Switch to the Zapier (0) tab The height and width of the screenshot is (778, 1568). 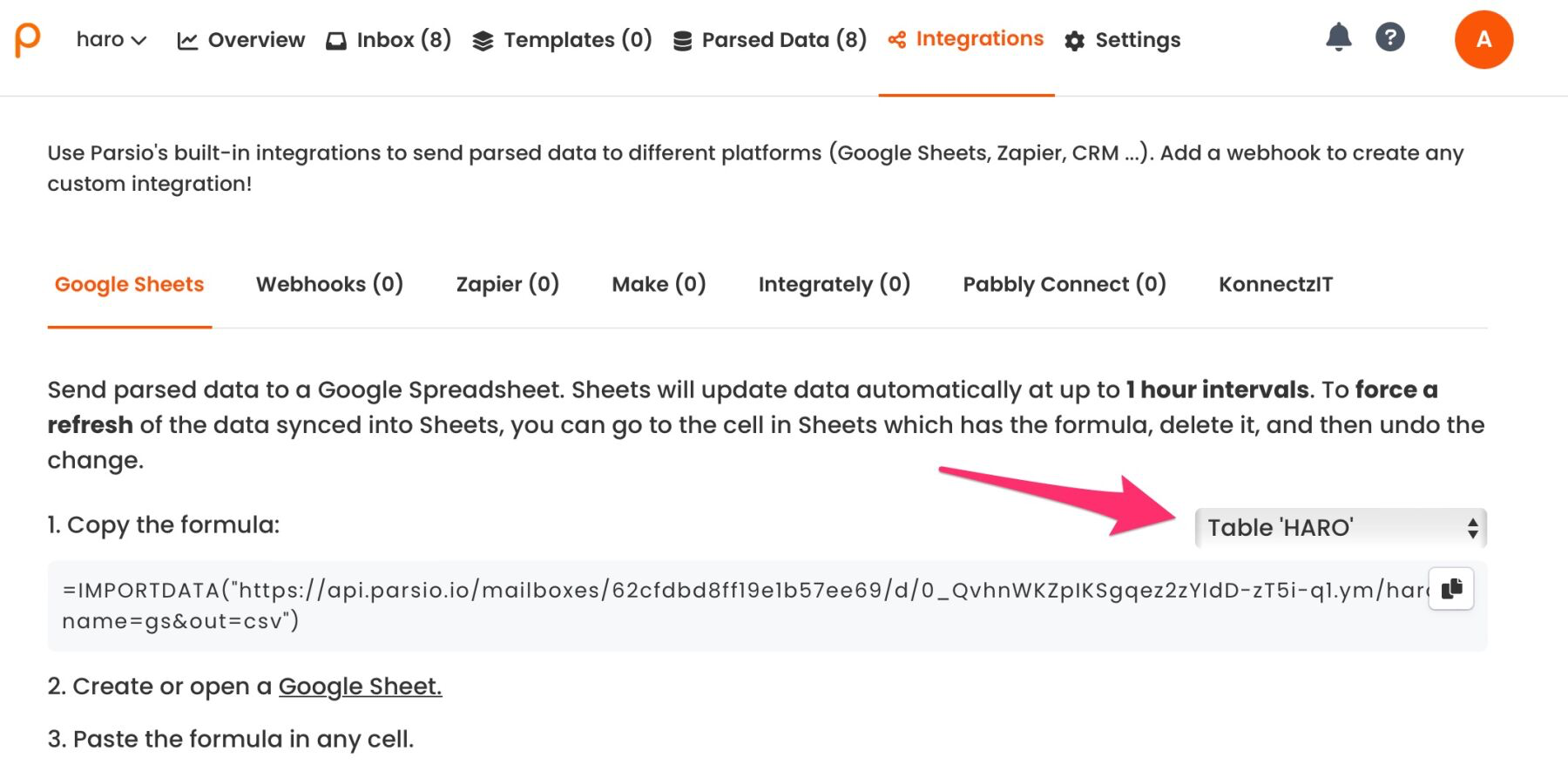coord(508,285)
